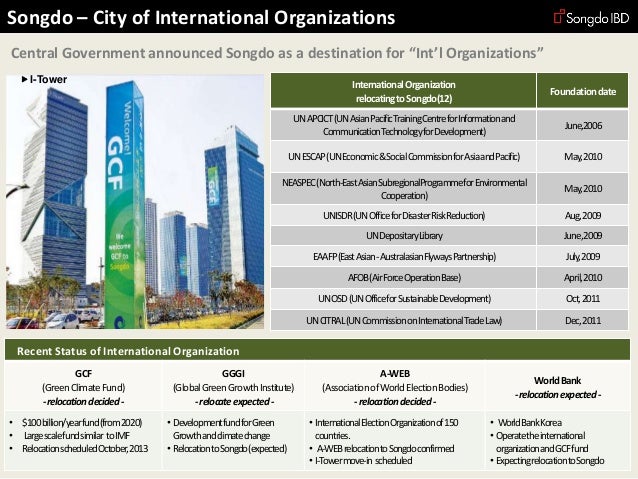Click 'I-Tower move-in scheduled' bullet

[x=363, y=461]
